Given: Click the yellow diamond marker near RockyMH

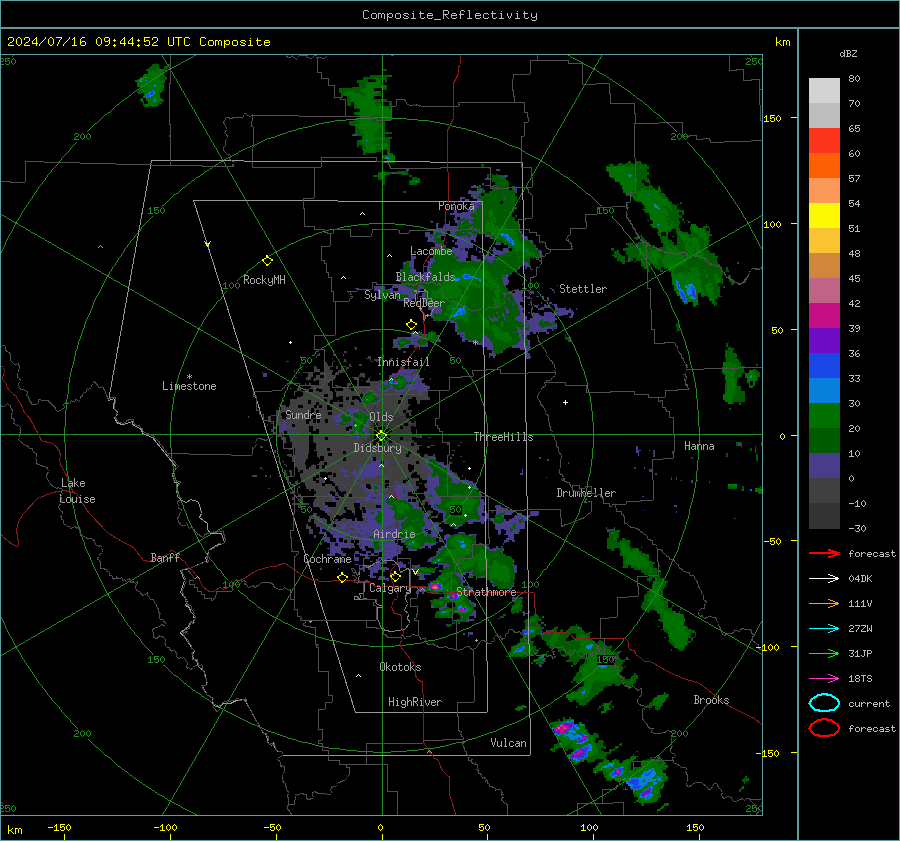Looking at the screenshot, I should pyautogui.click(x=267, y=261).
